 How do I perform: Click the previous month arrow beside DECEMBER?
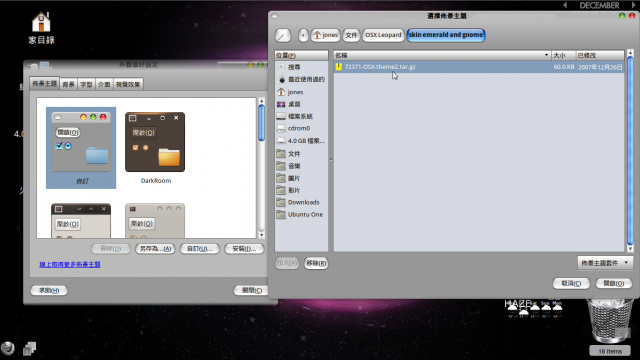pyautogui.click(x=565, y=5)
